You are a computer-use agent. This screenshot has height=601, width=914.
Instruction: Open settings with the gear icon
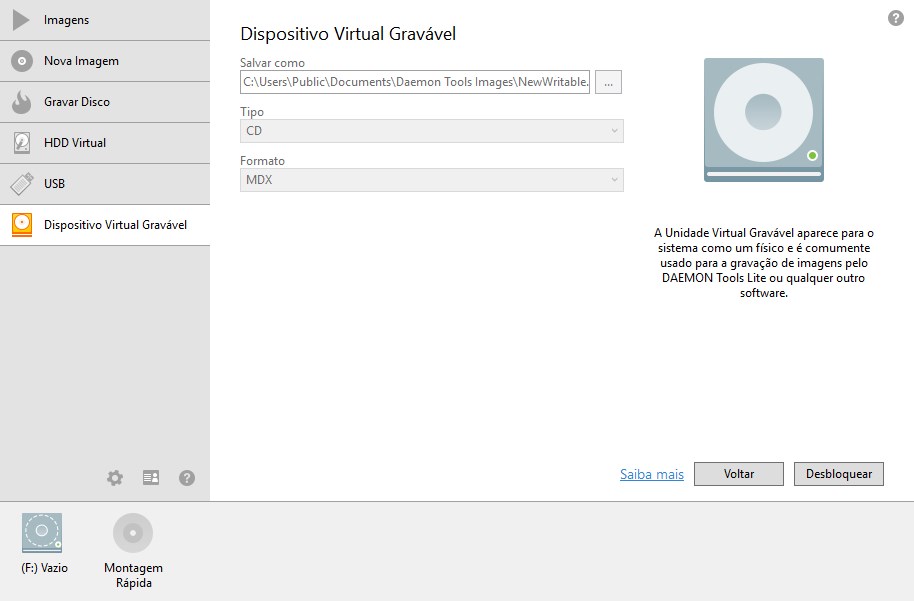click(x=115, y=478)
